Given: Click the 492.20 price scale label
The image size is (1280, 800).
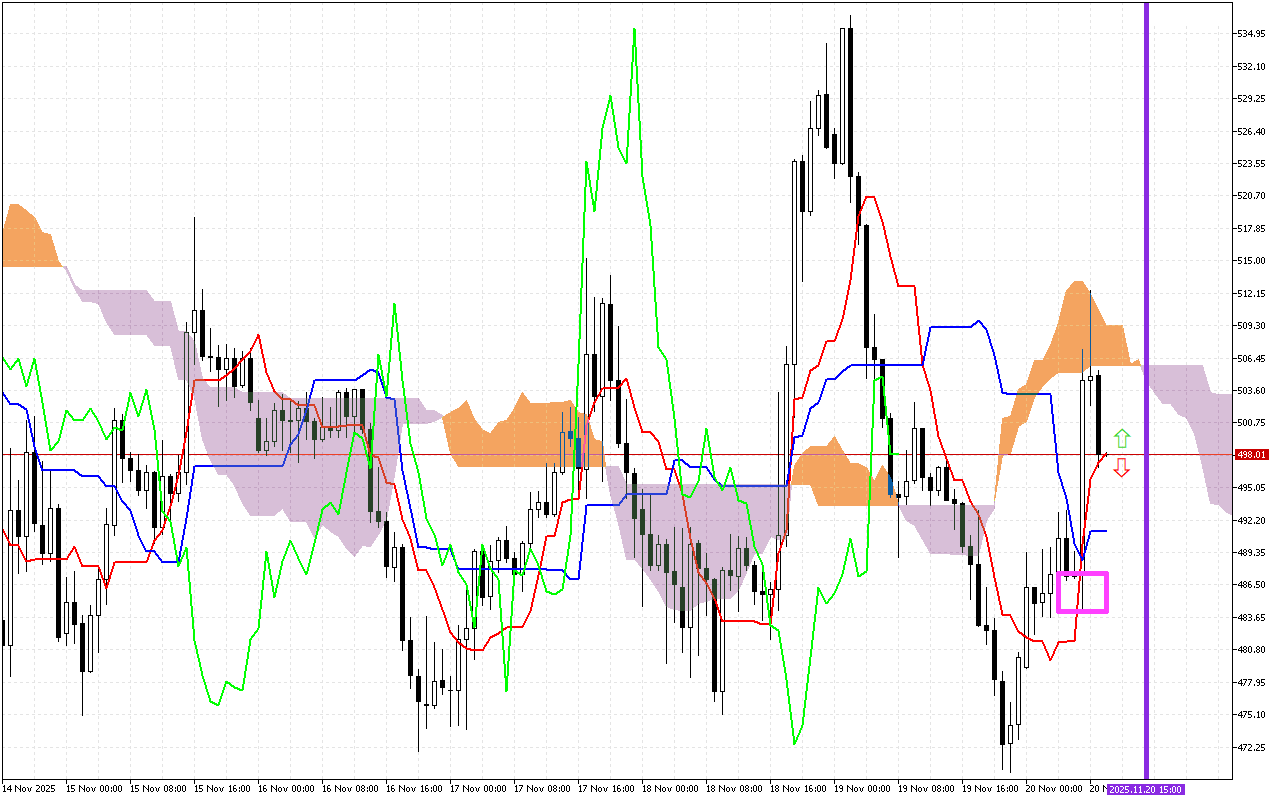Looking at the screenshot, I should 1251,520.
